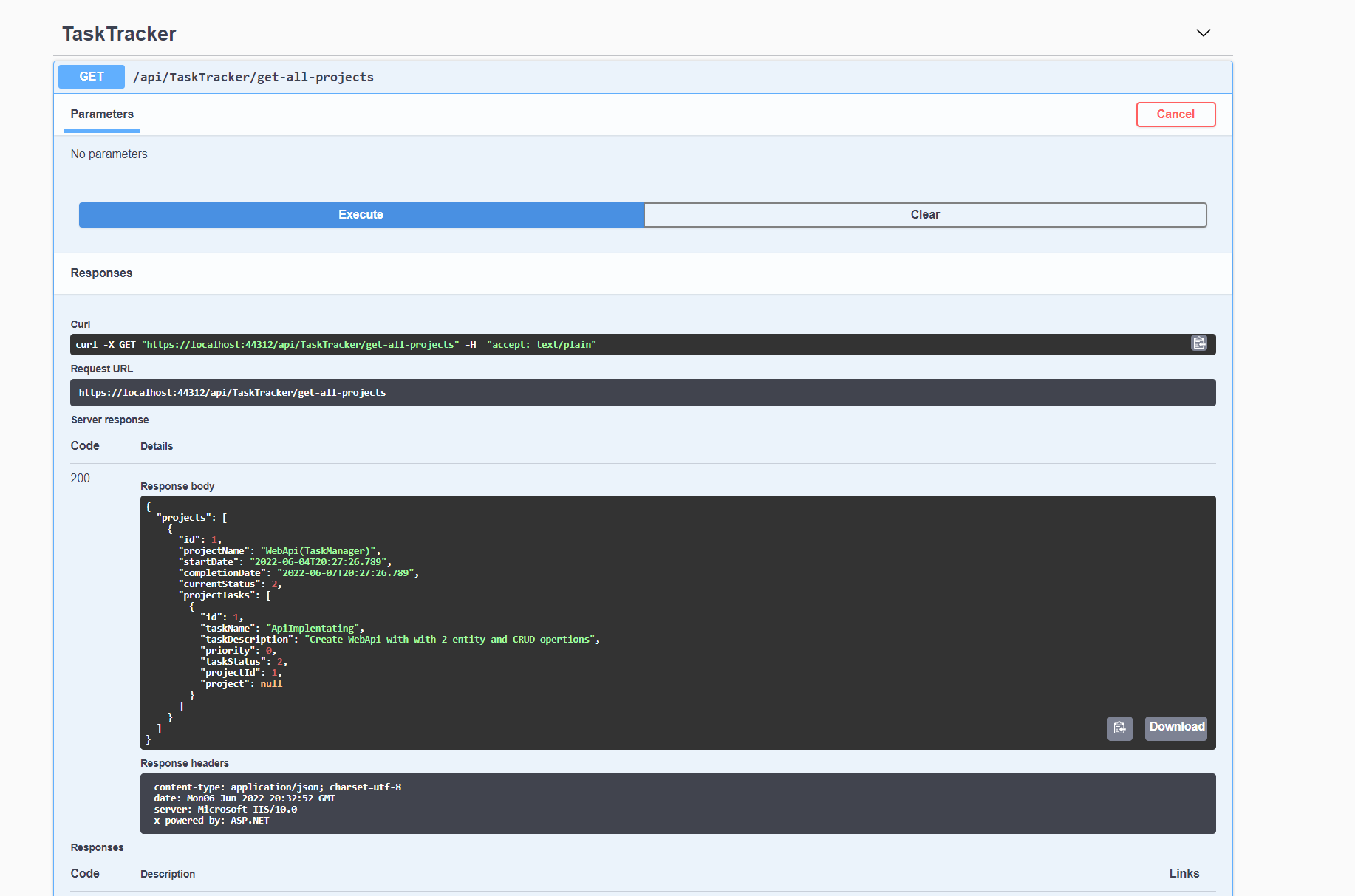The image size is (1355, 896).
Task: Copy the response body to clipboard
Action: click(1119, 728)
